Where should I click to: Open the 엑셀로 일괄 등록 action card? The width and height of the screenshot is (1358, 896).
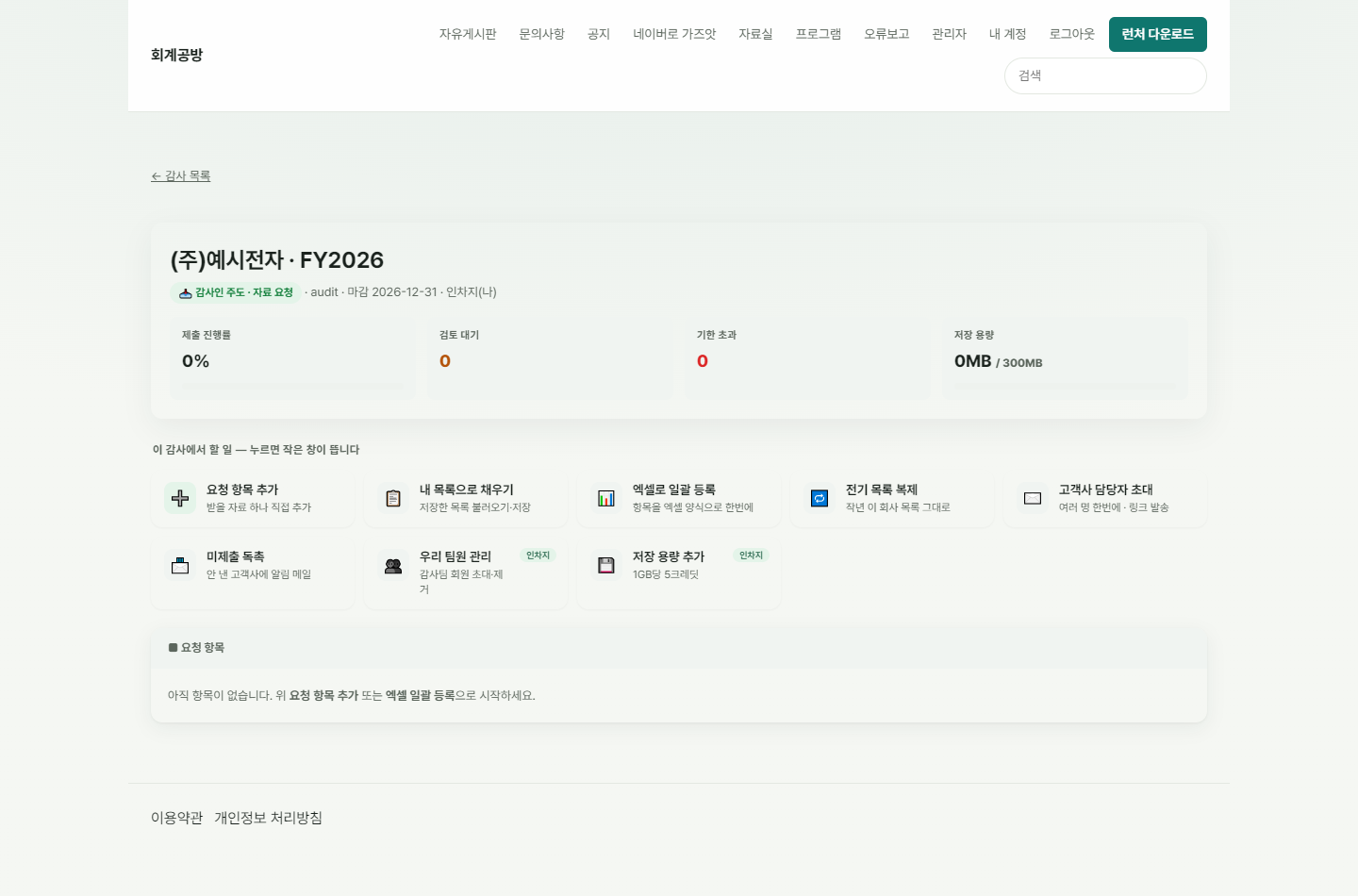pos(679,498)
